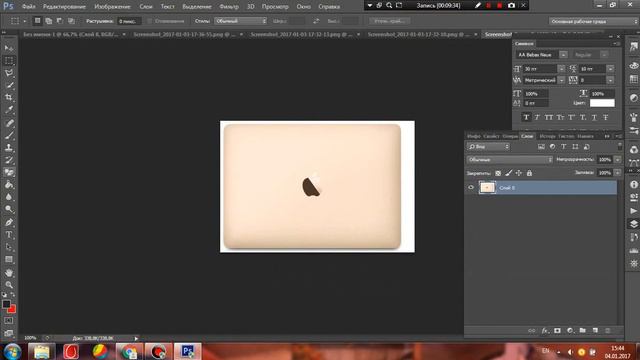Open Photoshop from the Windows taskbar
The height and width of the screenshot is (360, 640).
tap(187, 351)
